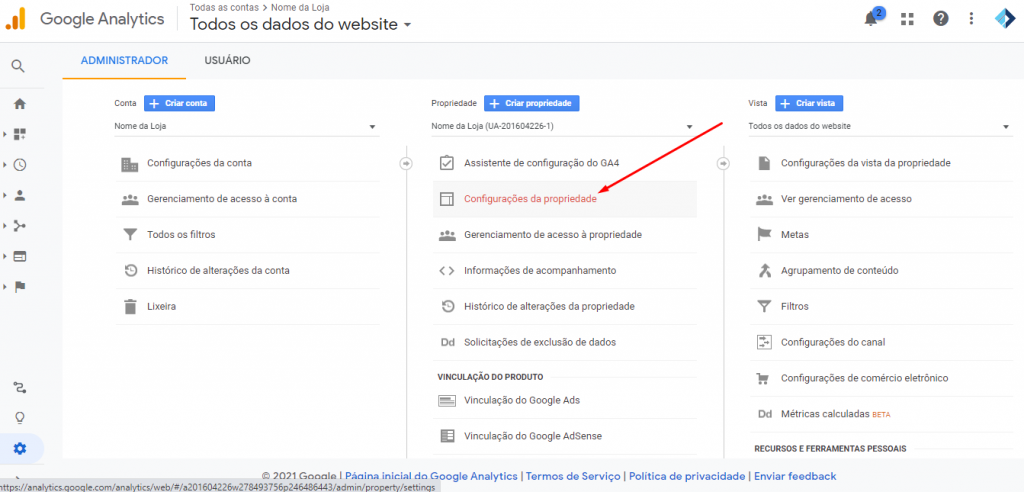Screen dimensions: 1024x492
Task: Click the code brackets icon beside Informações de acompanhamento
Action: 447,270
